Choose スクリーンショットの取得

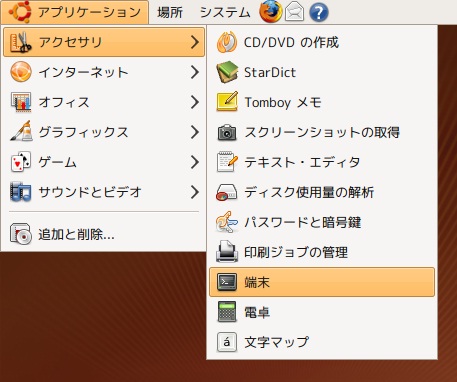point(322,132)
